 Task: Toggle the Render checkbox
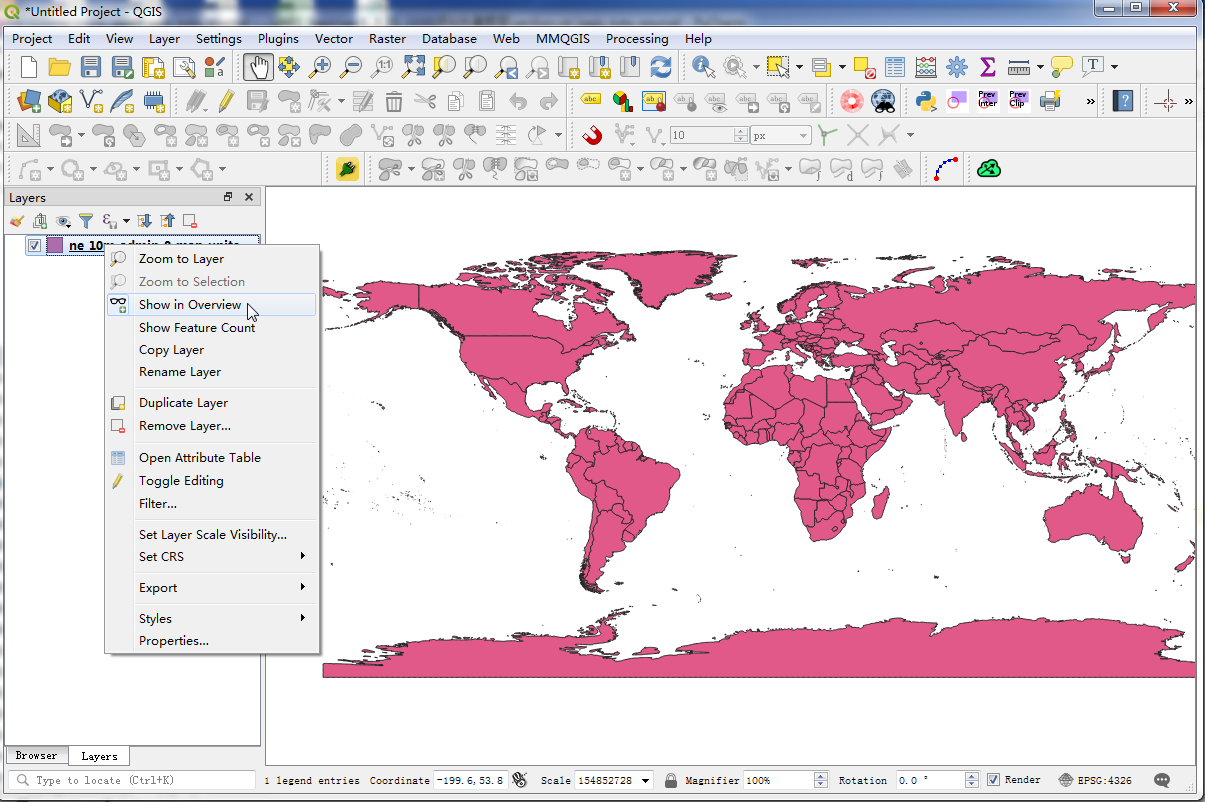coord(993,780)
